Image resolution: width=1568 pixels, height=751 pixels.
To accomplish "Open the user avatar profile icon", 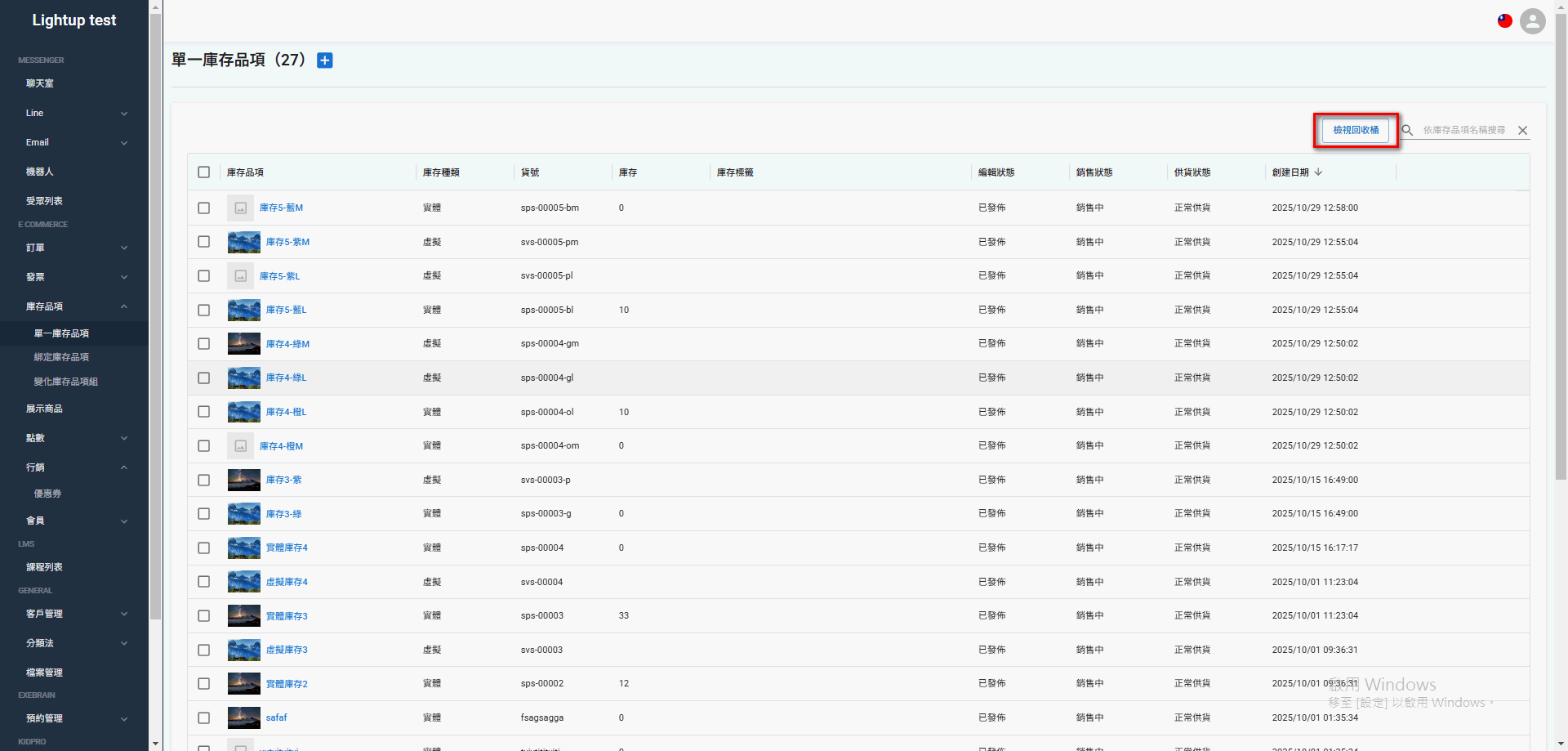I will tap(1532, 21).
